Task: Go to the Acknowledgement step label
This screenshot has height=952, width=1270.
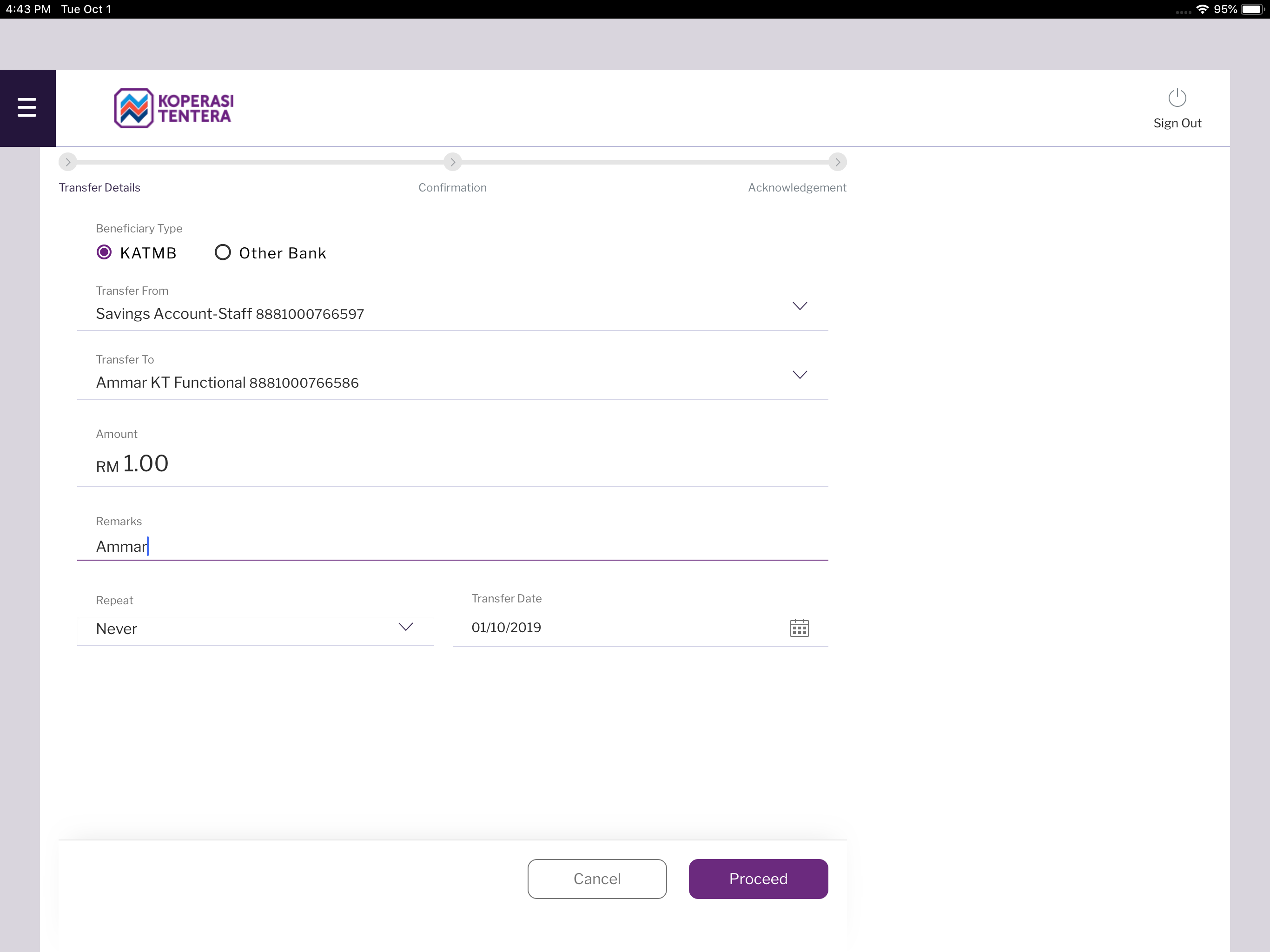Action: click(797, 188)
